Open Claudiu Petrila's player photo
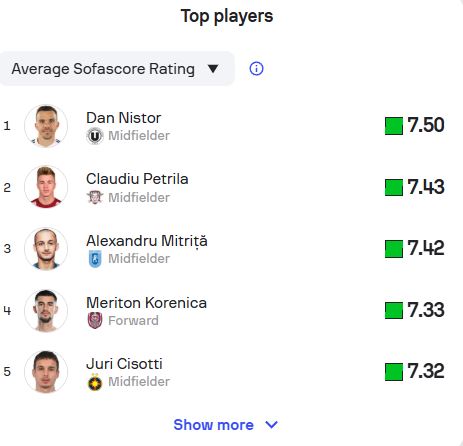 pos(46,187)
